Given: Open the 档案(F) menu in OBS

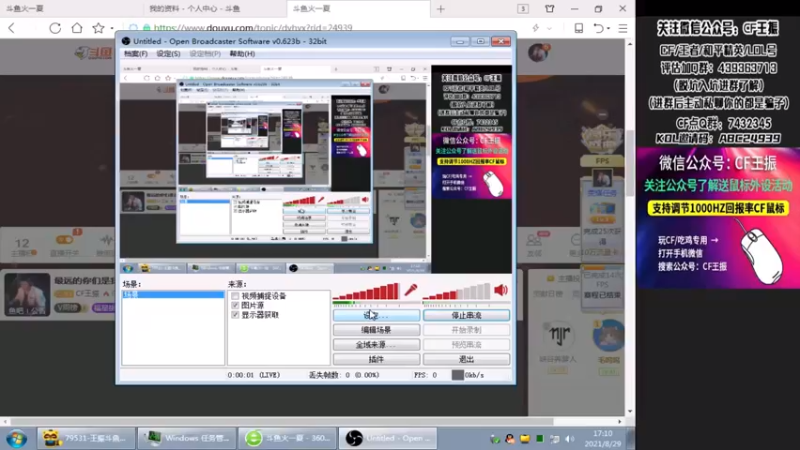Looking at the screenshot, I should tap(136, 54).
